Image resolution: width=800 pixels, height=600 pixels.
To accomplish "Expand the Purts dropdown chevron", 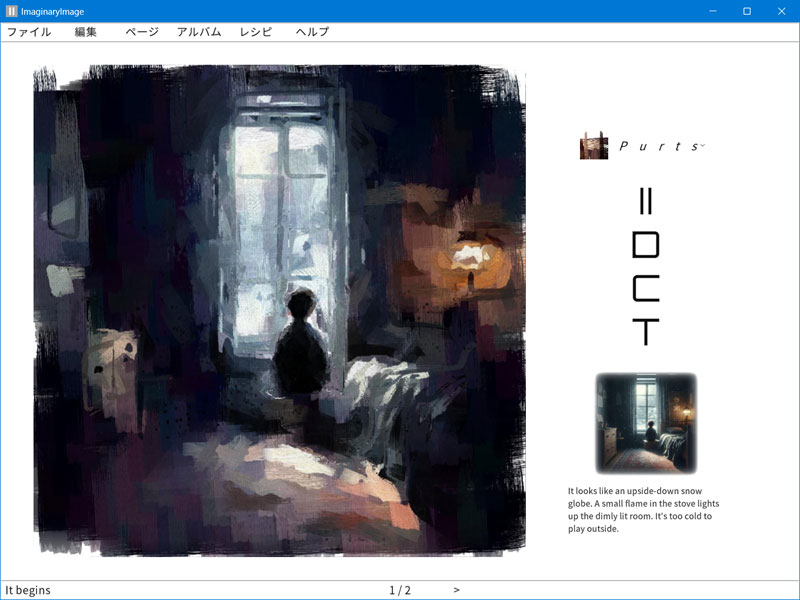I will (703, 146).
